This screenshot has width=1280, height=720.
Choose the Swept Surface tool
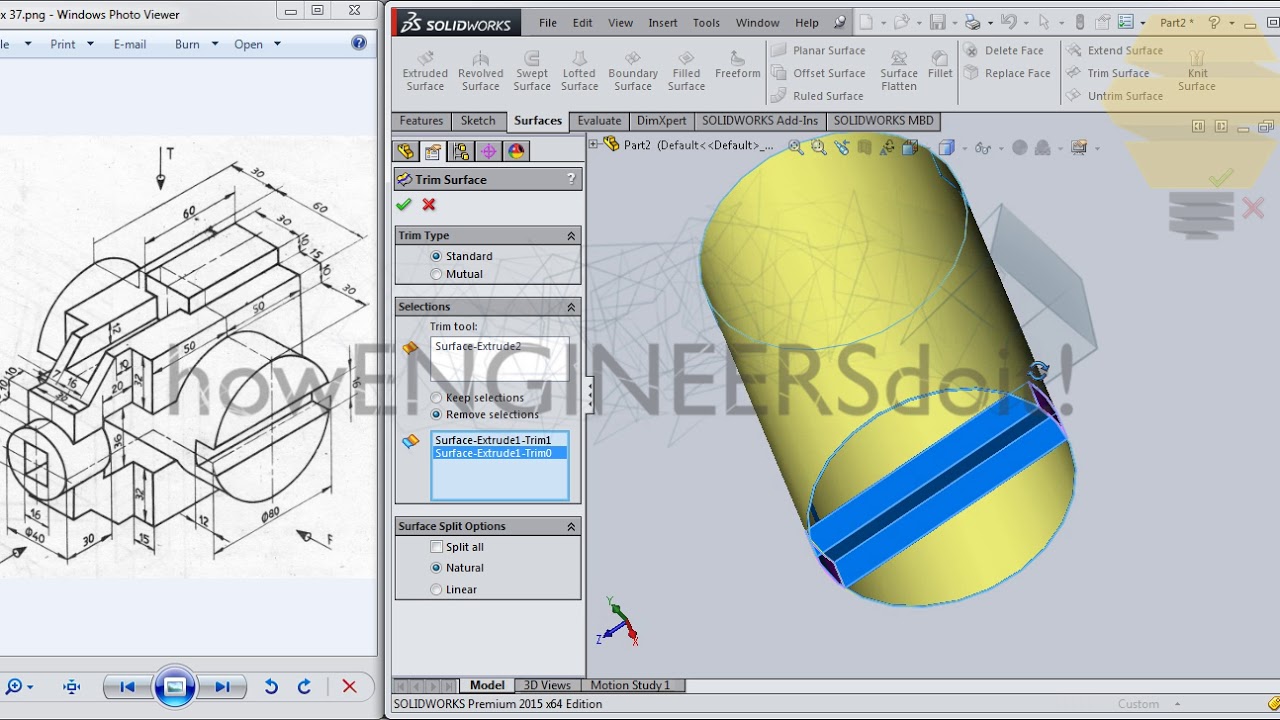[x=532, y=72]
